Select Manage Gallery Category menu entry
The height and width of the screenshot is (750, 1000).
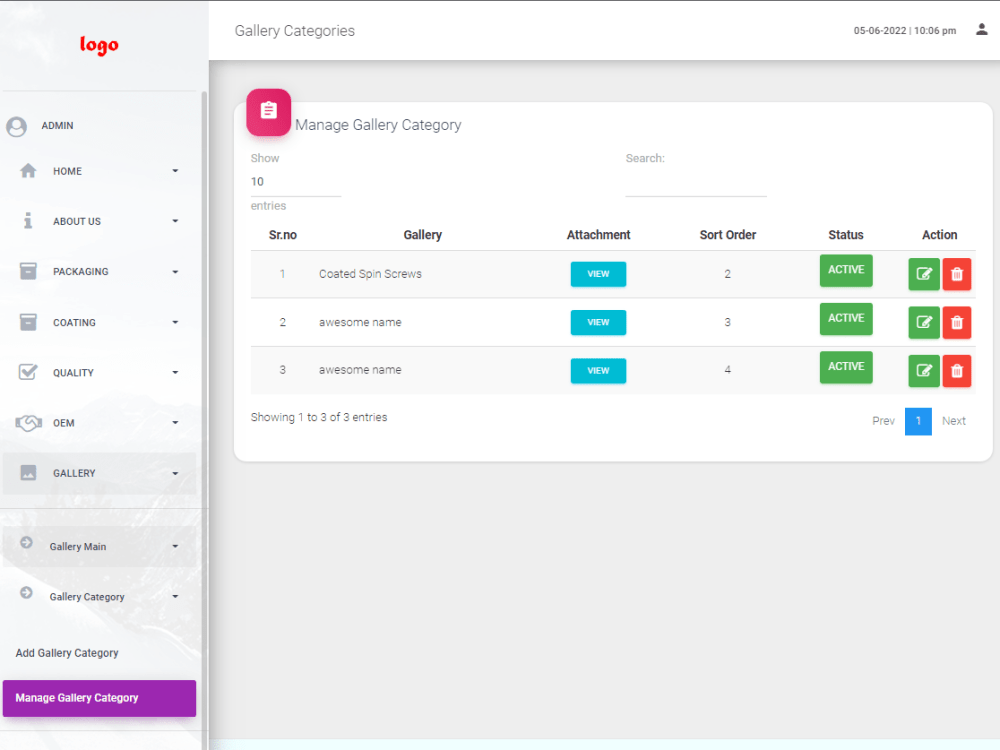point(99,698)
